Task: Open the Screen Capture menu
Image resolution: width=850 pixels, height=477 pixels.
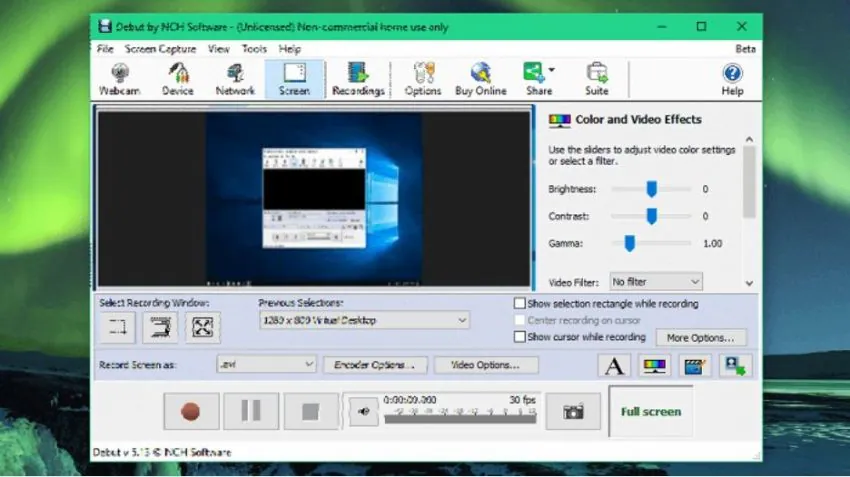Action: [160, 49]
